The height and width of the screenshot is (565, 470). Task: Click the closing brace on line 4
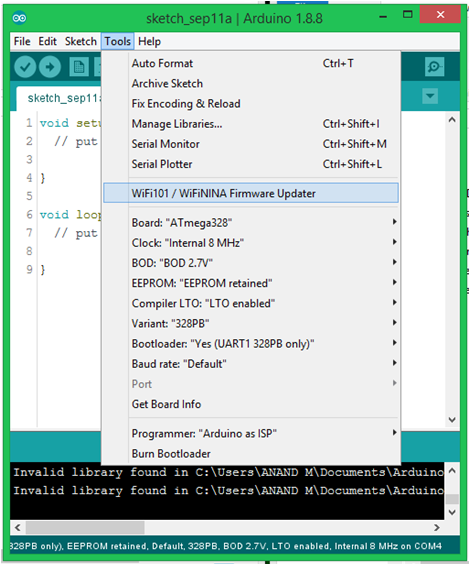click(x=43, y=178)
